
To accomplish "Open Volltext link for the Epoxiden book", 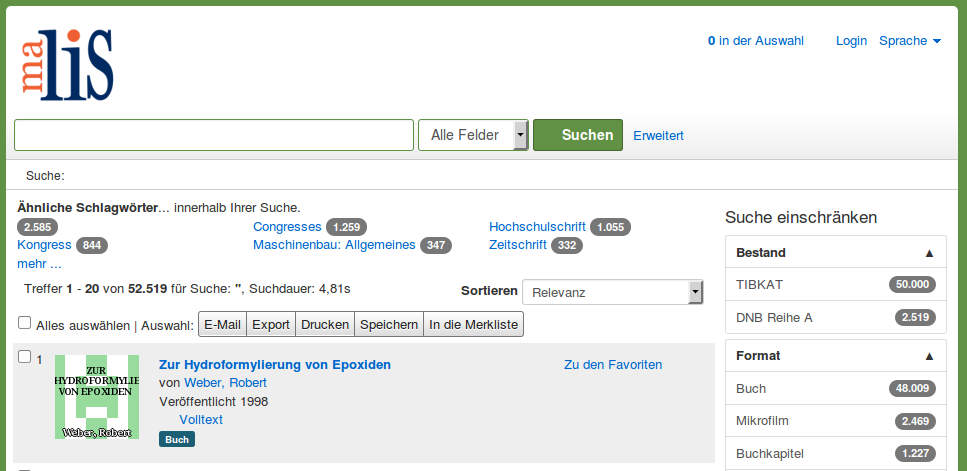I will coord(200,420).
